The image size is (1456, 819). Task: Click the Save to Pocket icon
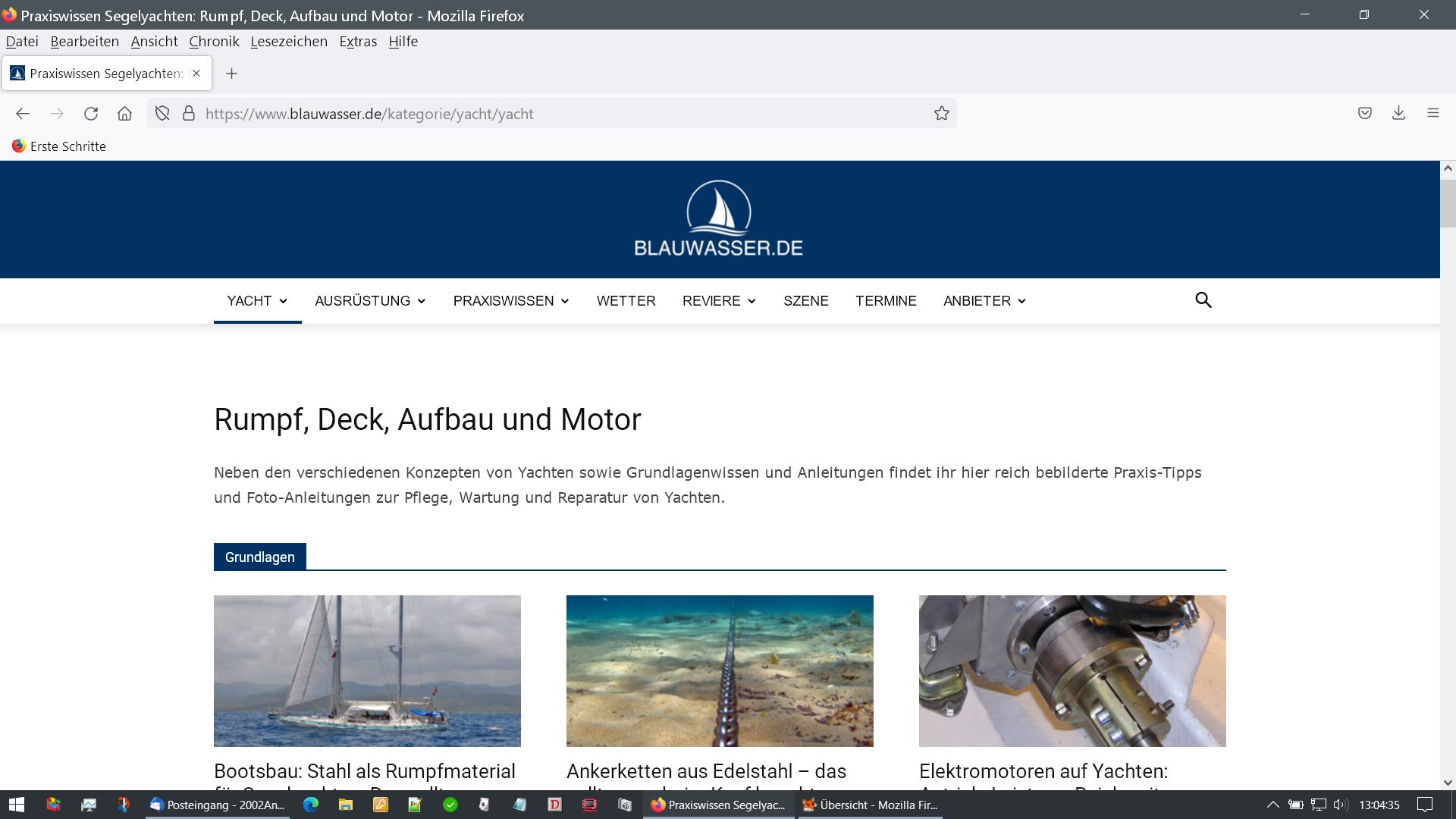tap(1364, 113)
